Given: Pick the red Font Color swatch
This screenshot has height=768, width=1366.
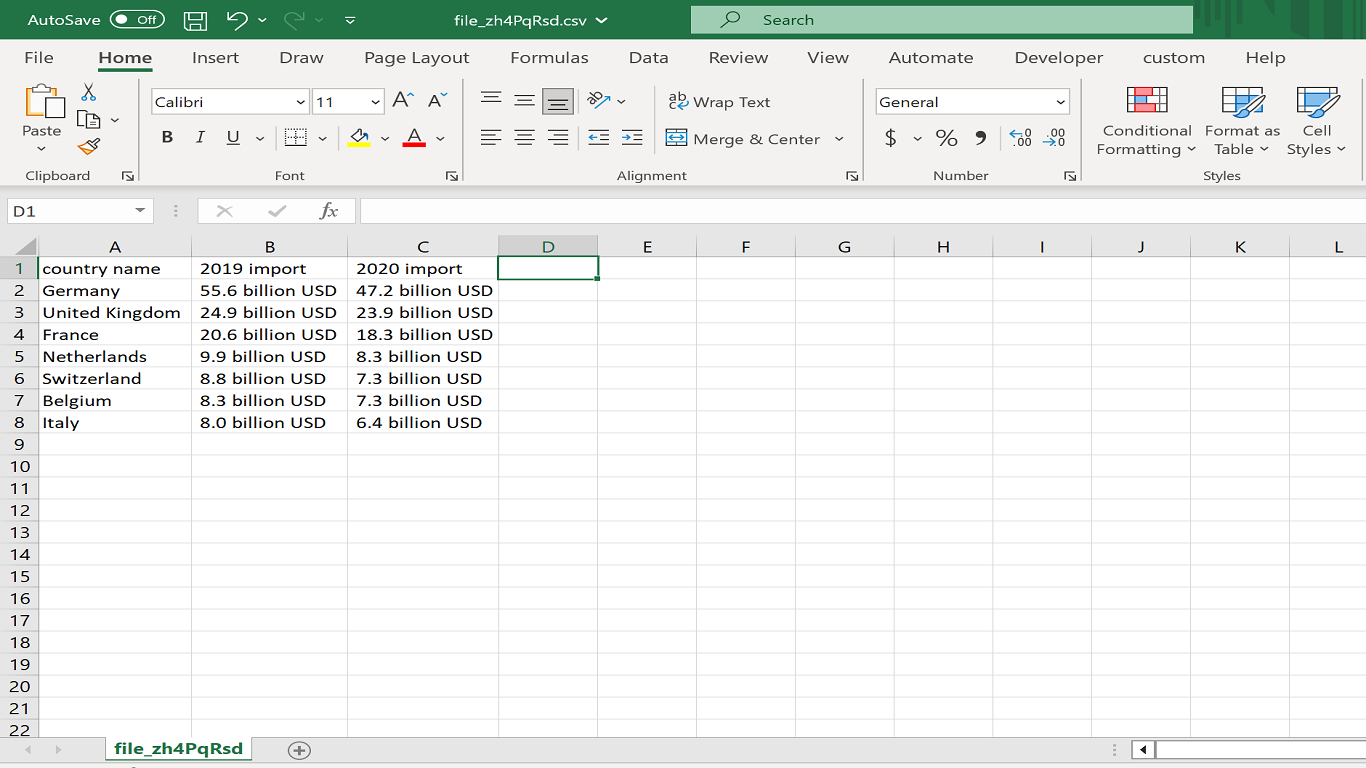Looking at the screenshot, I should pyautogui.click(x=413, y=146).
